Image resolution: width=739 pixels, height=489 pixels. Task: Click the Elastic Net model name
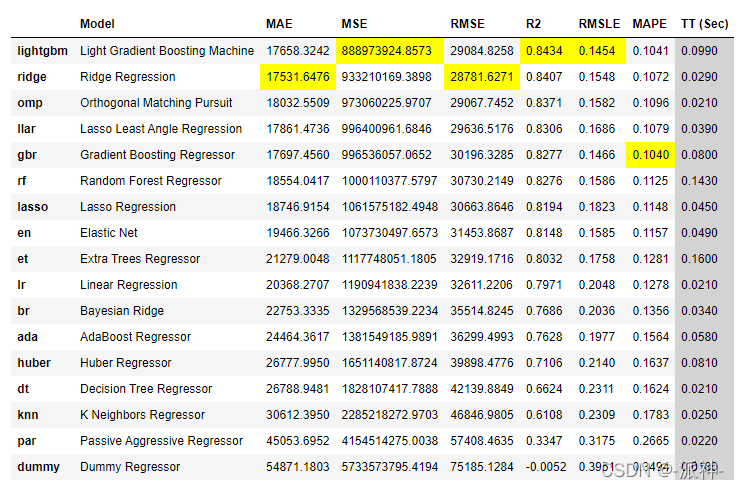coord(109,232)
